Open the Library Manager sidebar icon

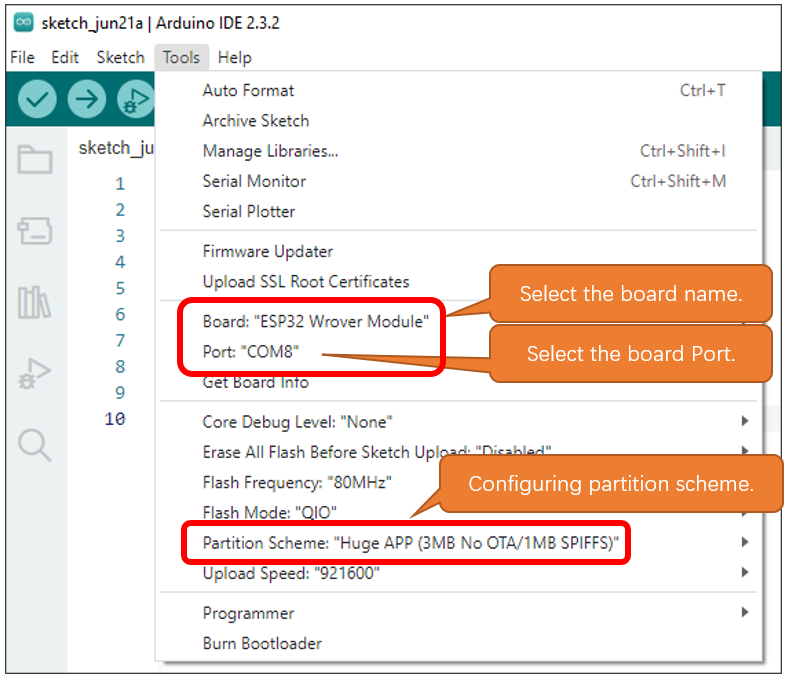point(34,302)
